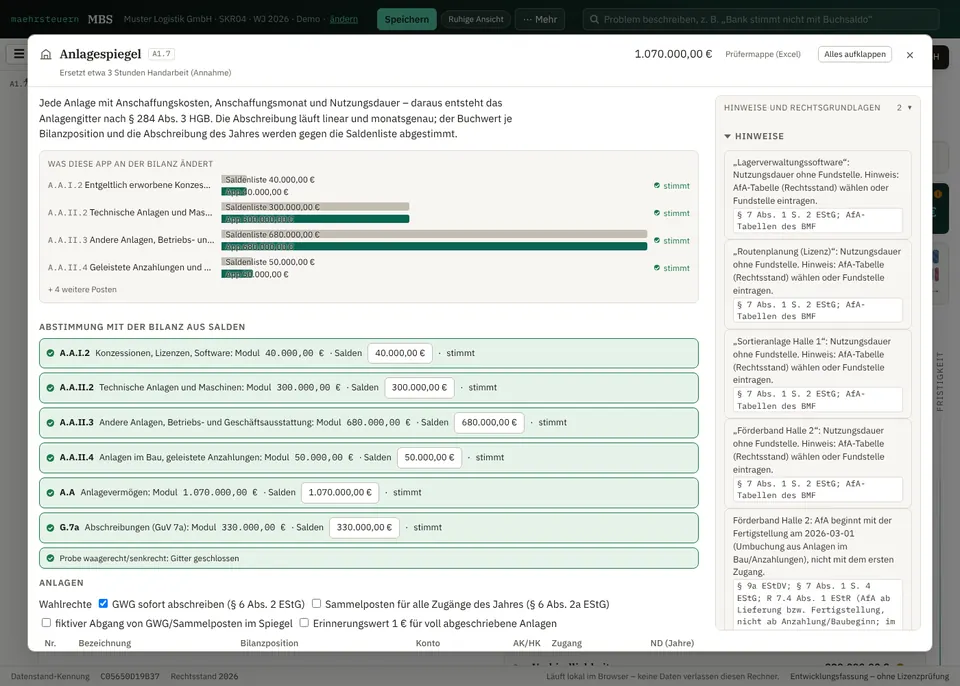
Task: Click check icon beside Probe waagerecht/senkrecht
Action: (x=50, y=559)
